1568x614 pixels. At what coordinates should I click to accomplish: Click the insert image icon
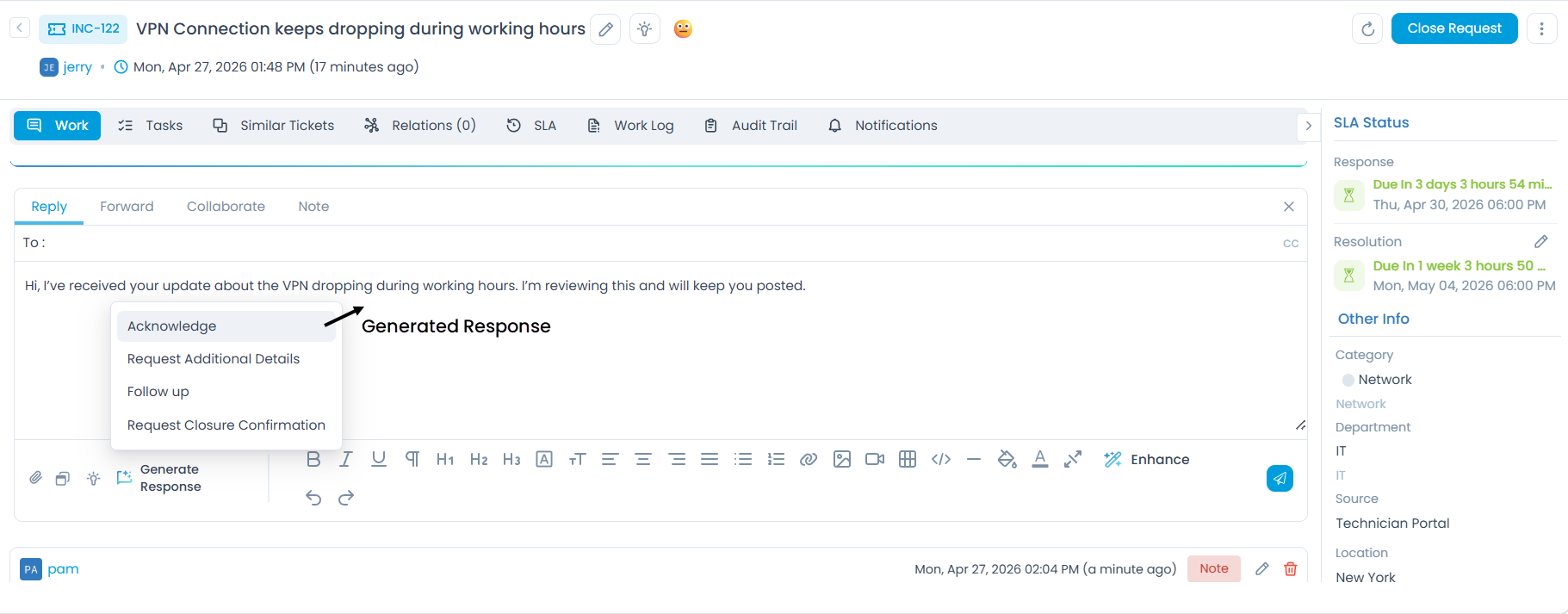(841, 460)
